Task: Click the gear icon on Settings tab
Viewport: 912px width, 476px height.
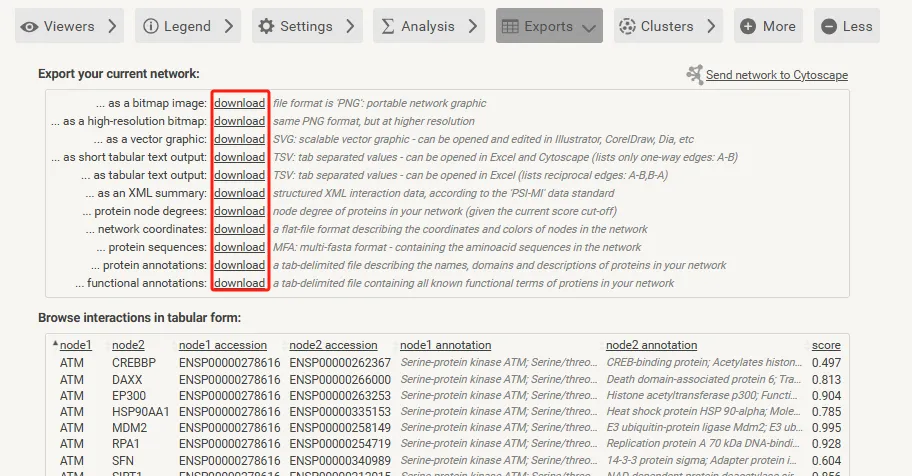Action: (x=266, y=27)
